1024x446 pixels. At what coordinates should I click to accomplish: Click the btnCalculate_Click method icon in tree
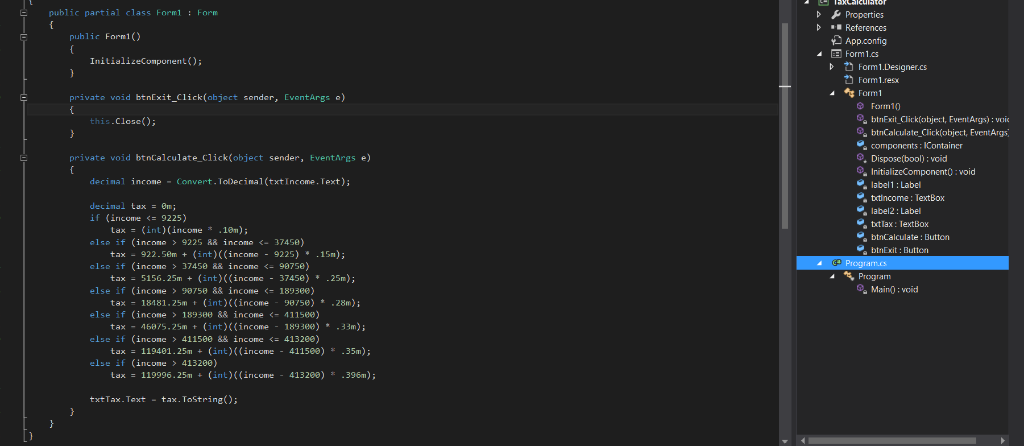[861, 132]
